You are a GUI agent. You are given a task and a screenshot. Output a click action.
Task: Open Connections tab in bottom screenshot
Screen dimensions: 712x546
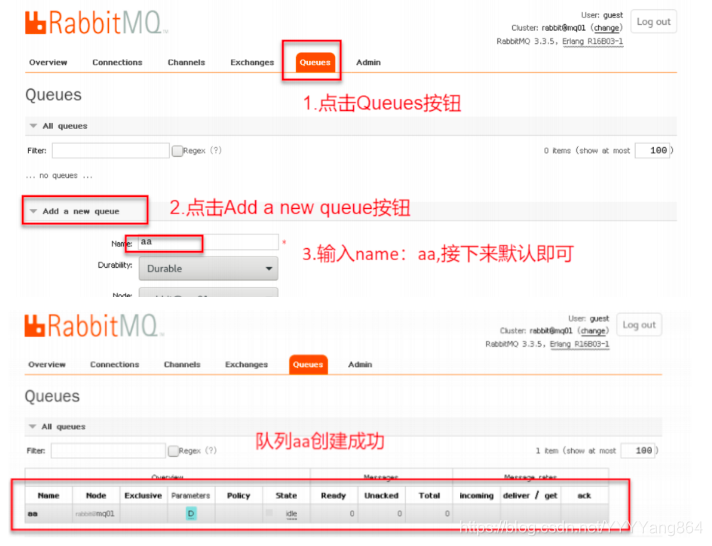coord(114,364)
